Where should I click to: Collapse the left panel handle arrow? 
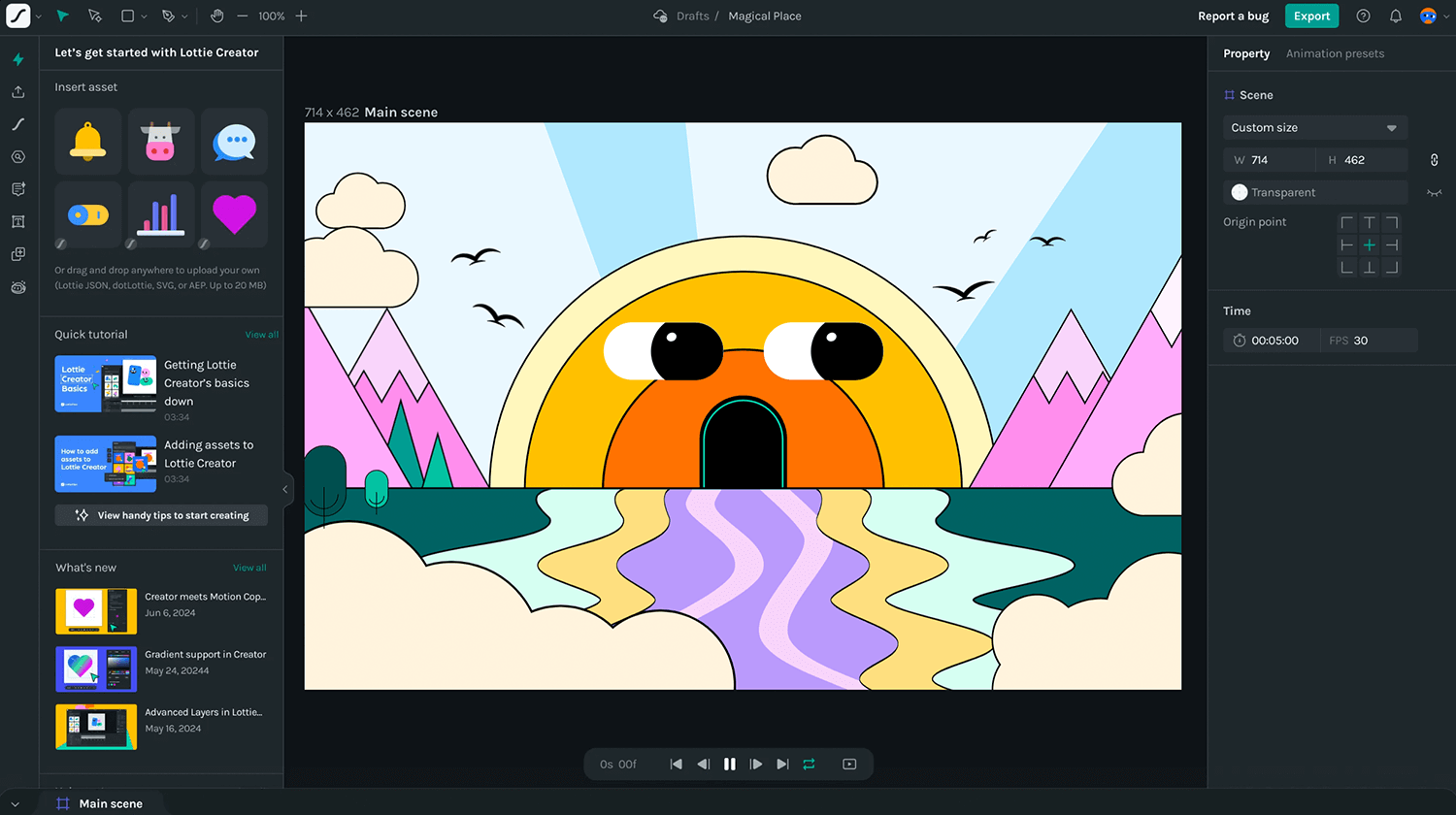click(x=285, y=489)
